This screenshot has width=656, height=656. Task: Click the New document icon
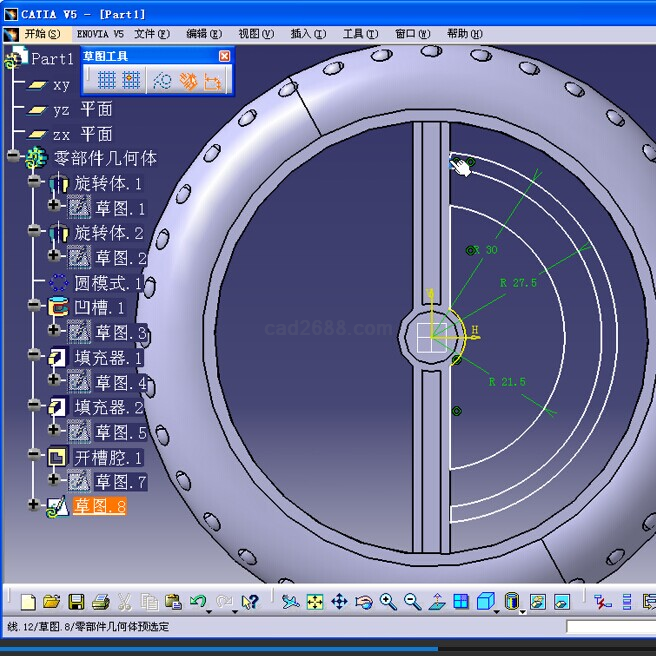tap(28, 602)
